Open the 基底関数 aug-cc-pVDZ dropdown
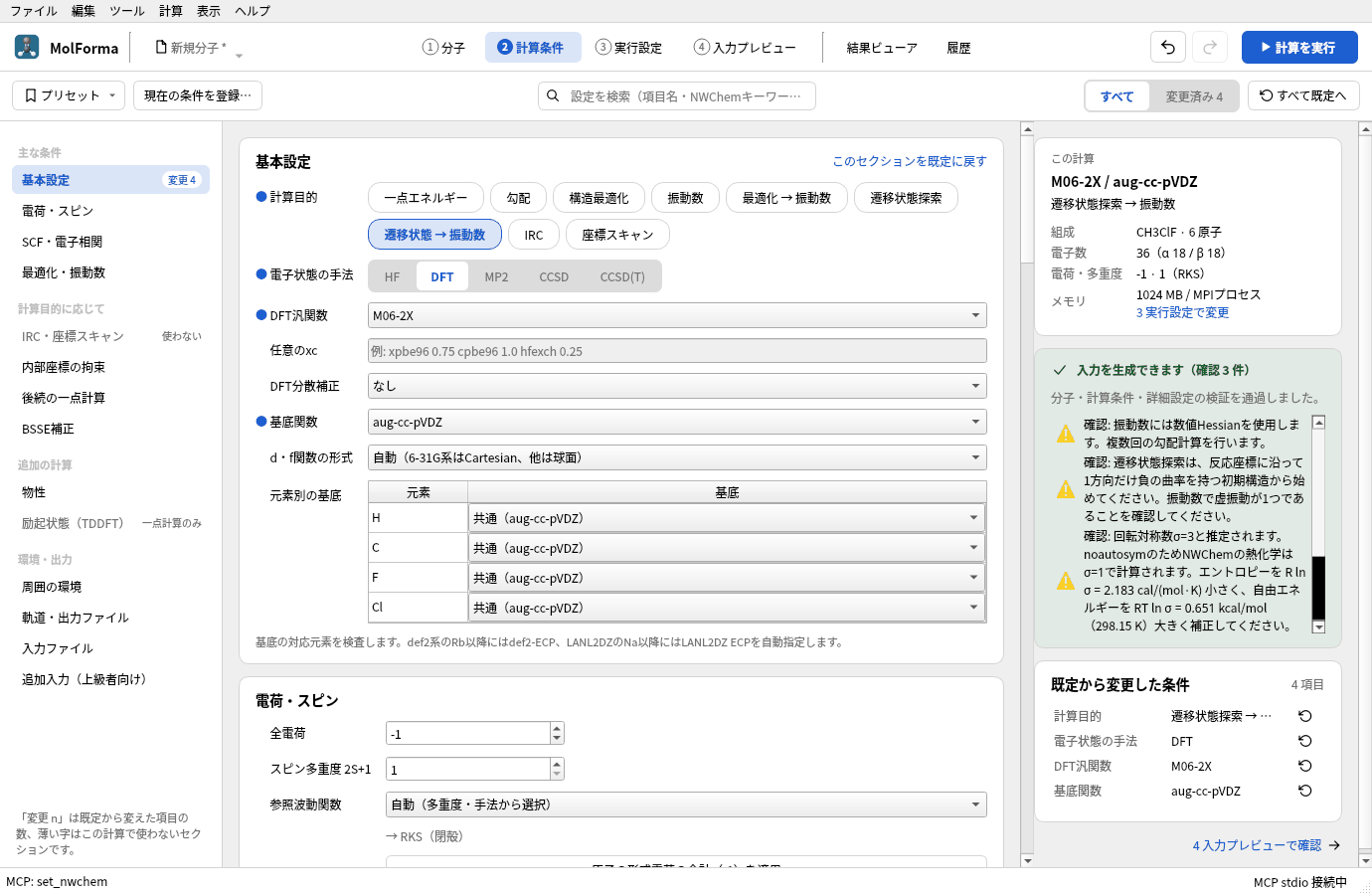Screen dimensions: 1372x895 [677, 422]
